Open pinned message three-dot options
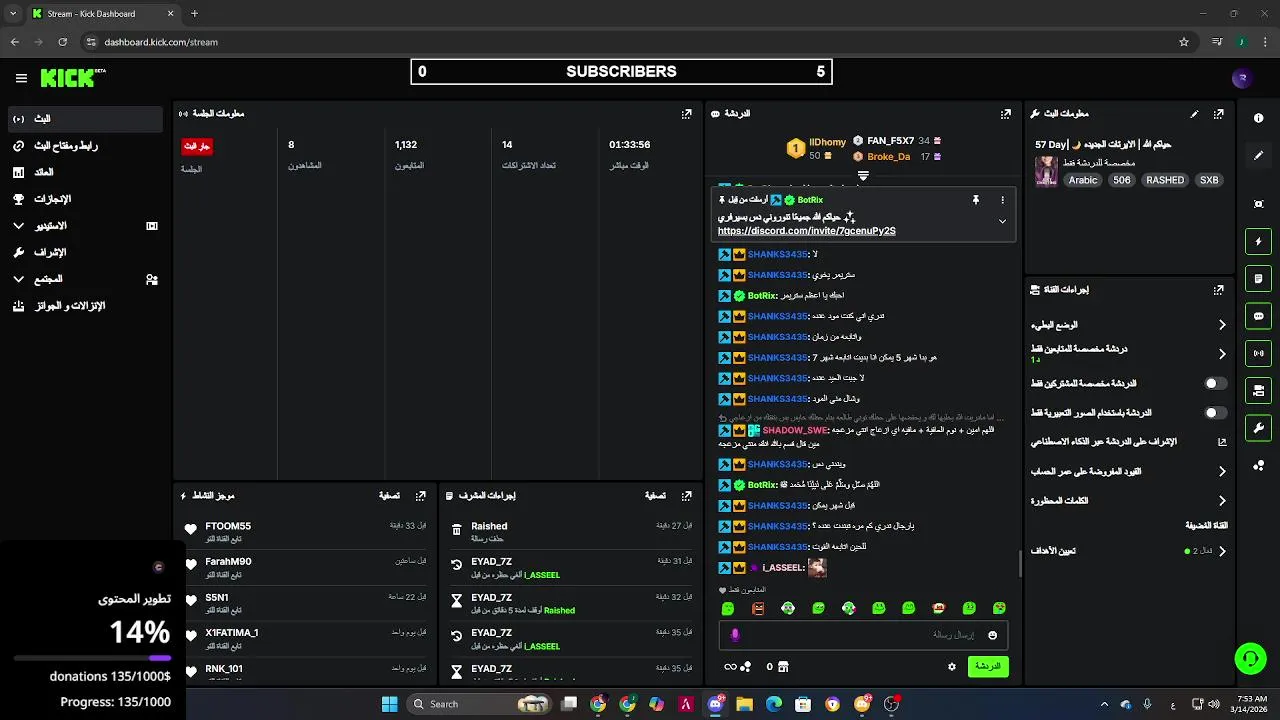Image resolution: width=1280 pixels, height=720 pixels. coord(1003,200)
